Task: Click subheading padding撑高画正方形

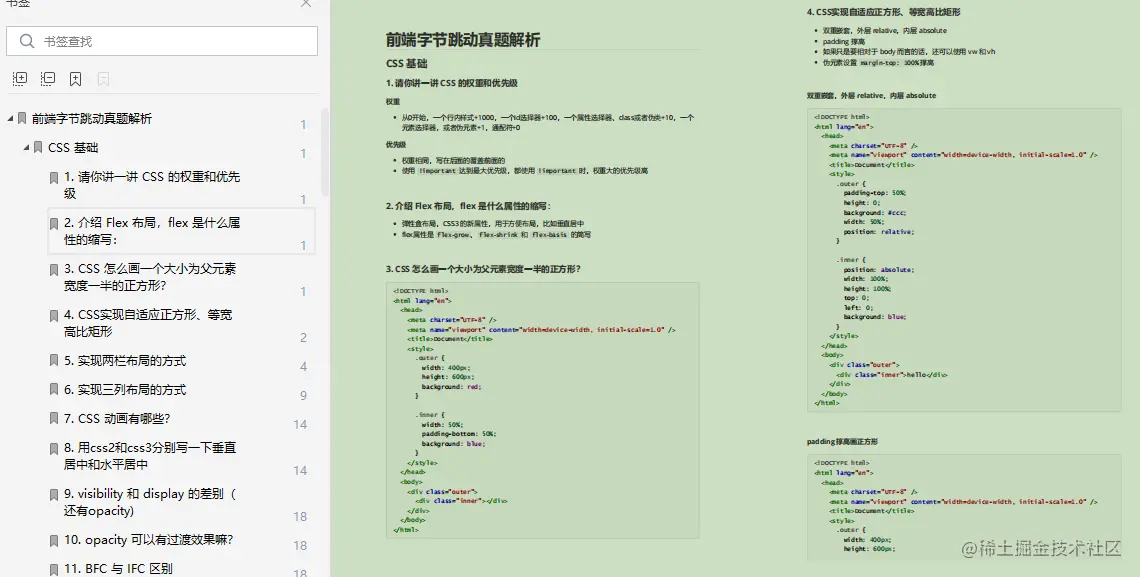Action: (x=842, y=441)
